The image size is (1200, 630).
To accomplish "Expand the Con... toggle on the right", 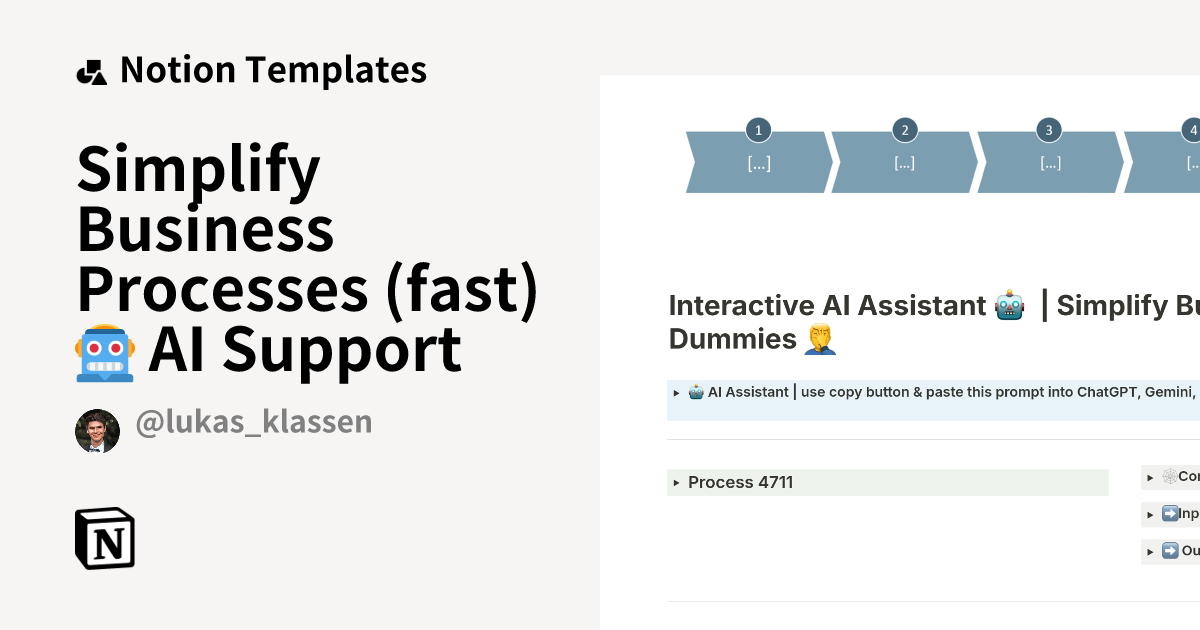I will (1150, 477).
